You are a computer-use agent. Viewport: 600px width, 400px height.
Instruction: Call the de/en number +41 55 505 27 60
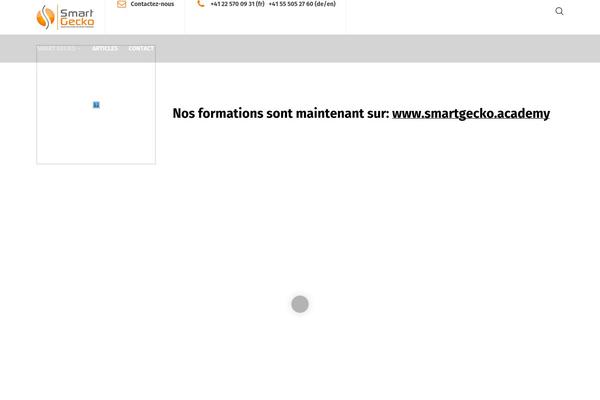coord(302,4)
